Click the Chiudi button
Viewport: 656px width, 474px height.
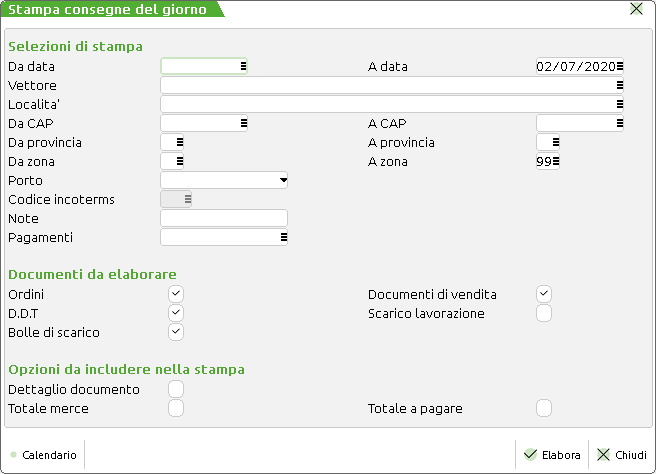[622, 455]
